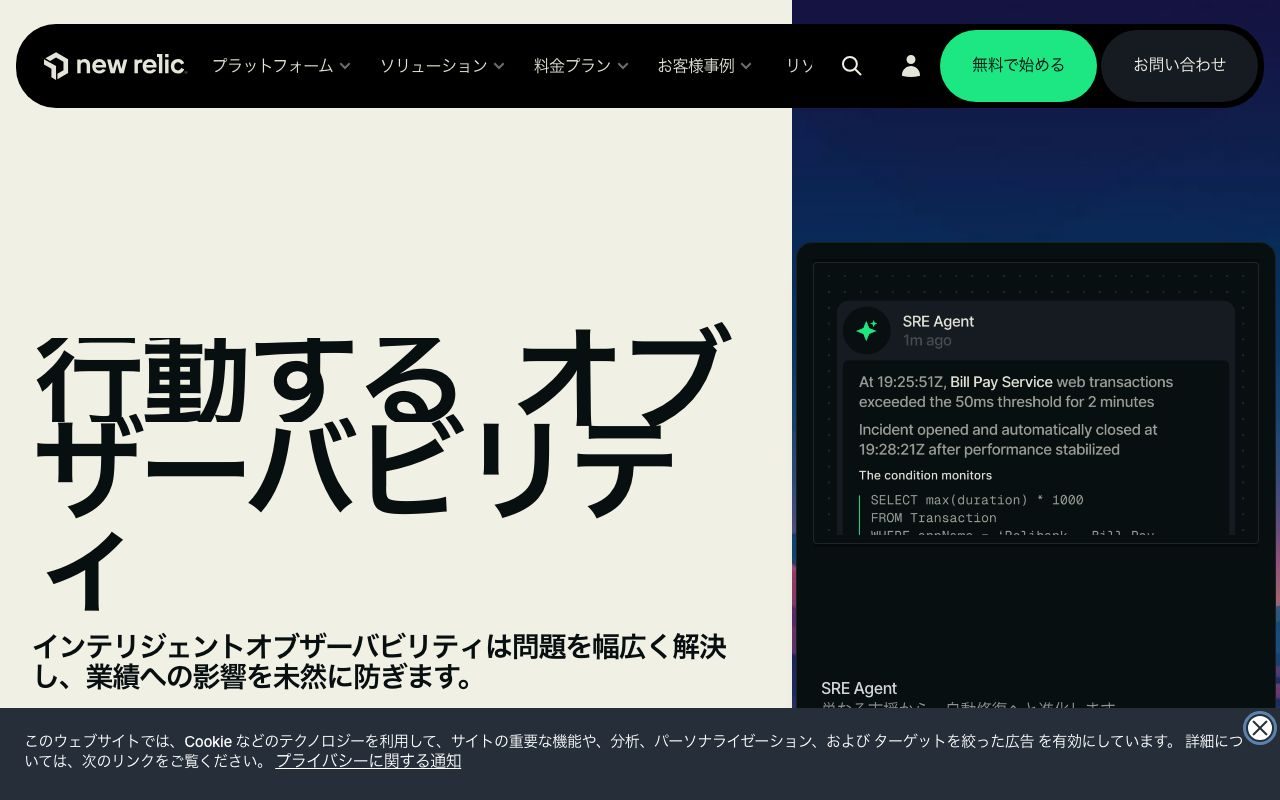
Task: Close the cookie notice banner
Action: pyautogui.click(x=1260, y=728)
